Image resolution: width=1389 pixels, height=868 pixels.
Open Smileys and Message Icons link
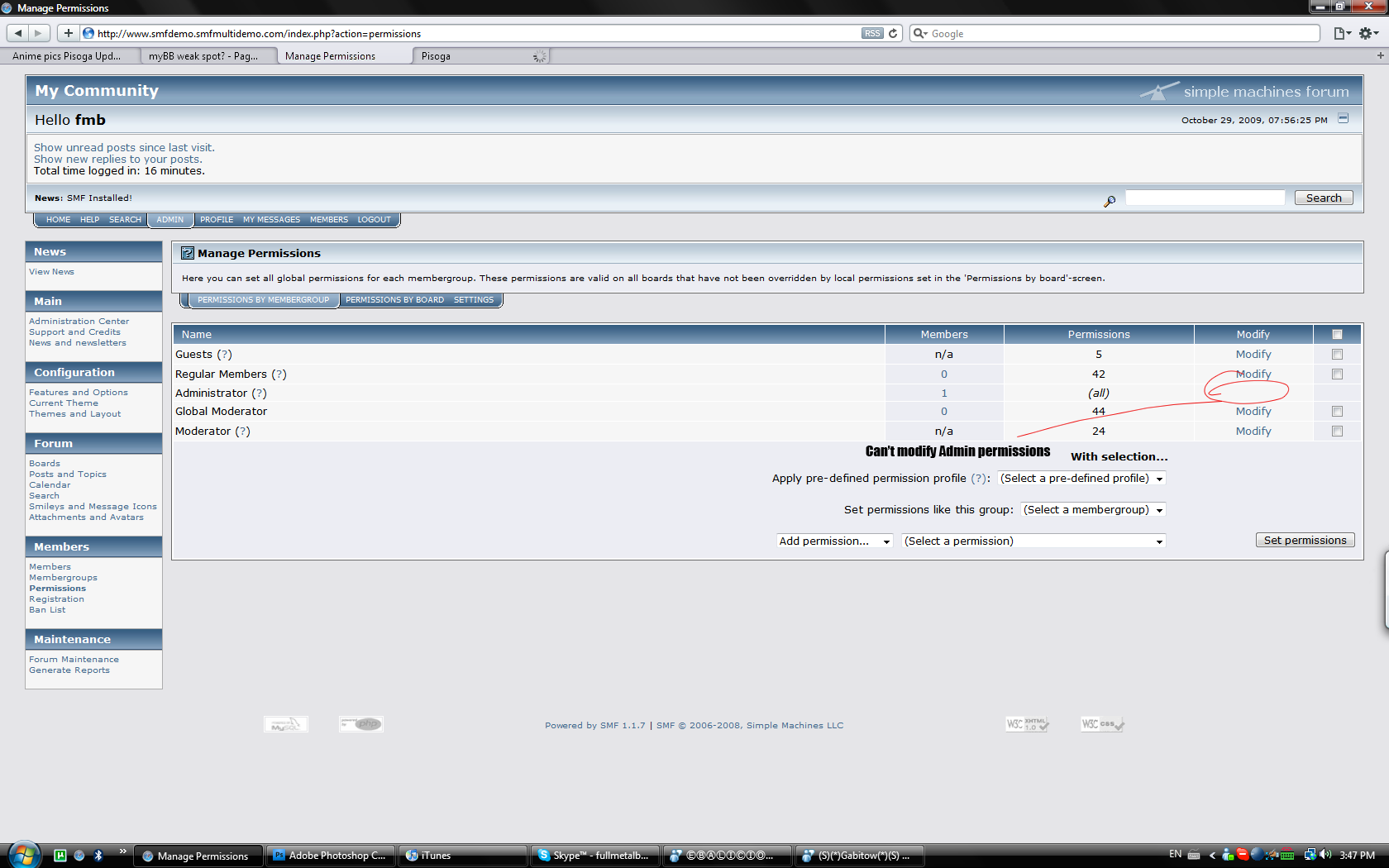[x=93, y=507]
